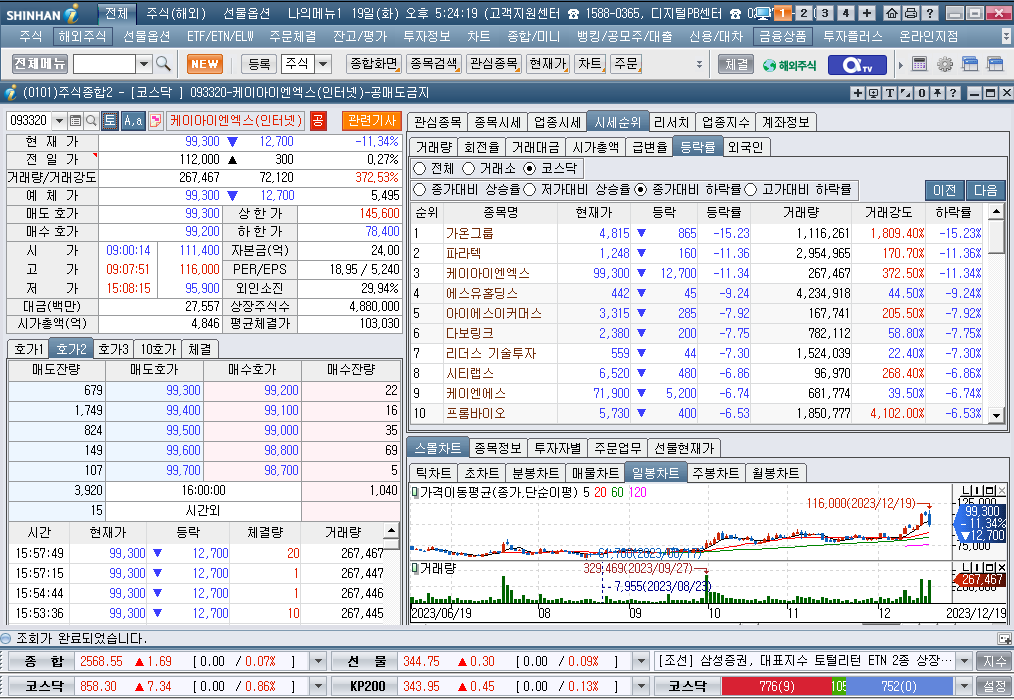Click the plus icon in window 0101 titlebar
The width and height of the screenshot is (1014, 700).
pyautogui.click(x=858, y=93)
